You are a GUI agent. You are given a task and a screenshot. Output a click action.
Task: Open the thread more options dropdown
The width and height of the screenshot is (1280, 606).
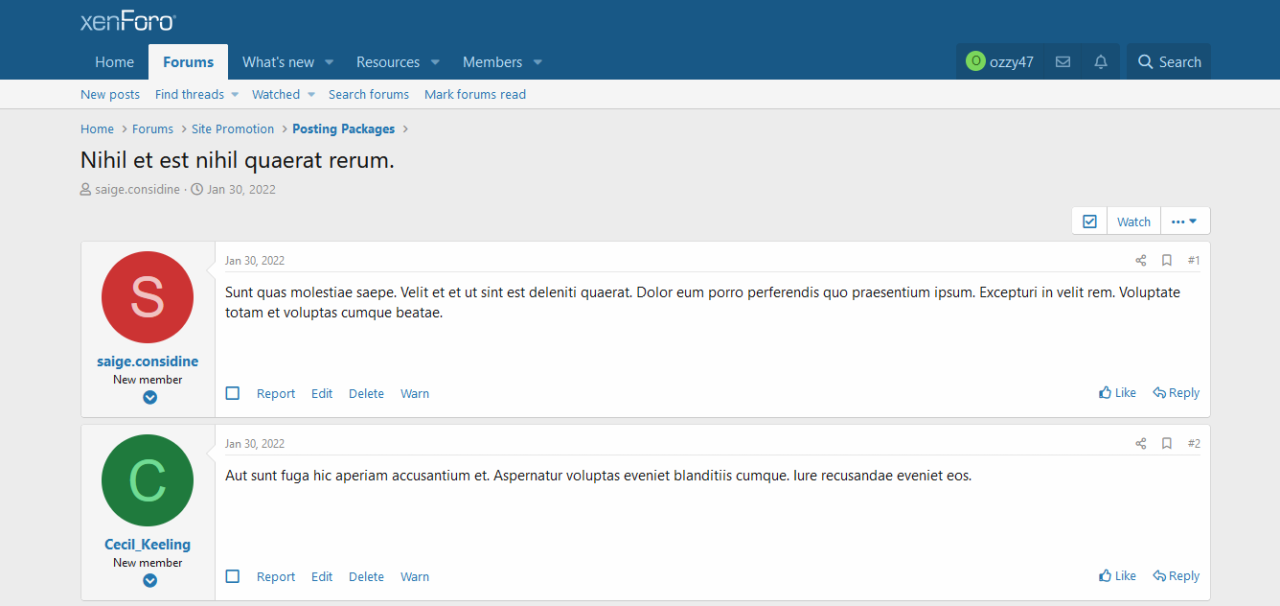click(1184, 221)
